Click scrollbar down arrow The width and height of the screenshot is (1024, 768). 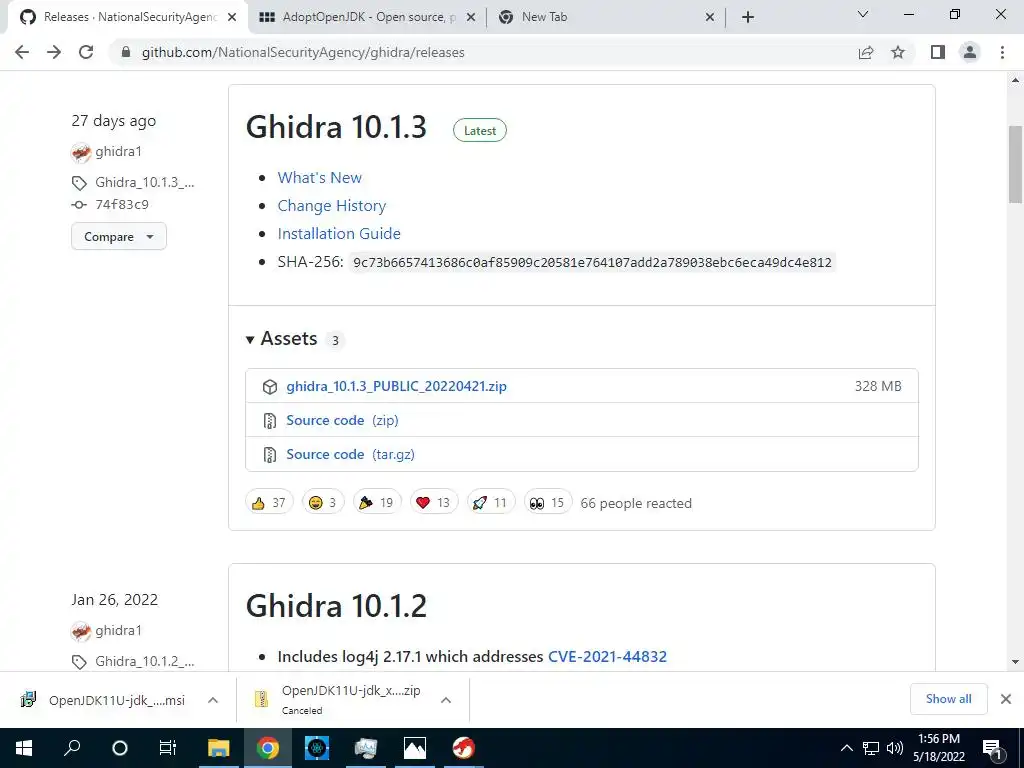pyautogui.click(x=1015, y=662)
